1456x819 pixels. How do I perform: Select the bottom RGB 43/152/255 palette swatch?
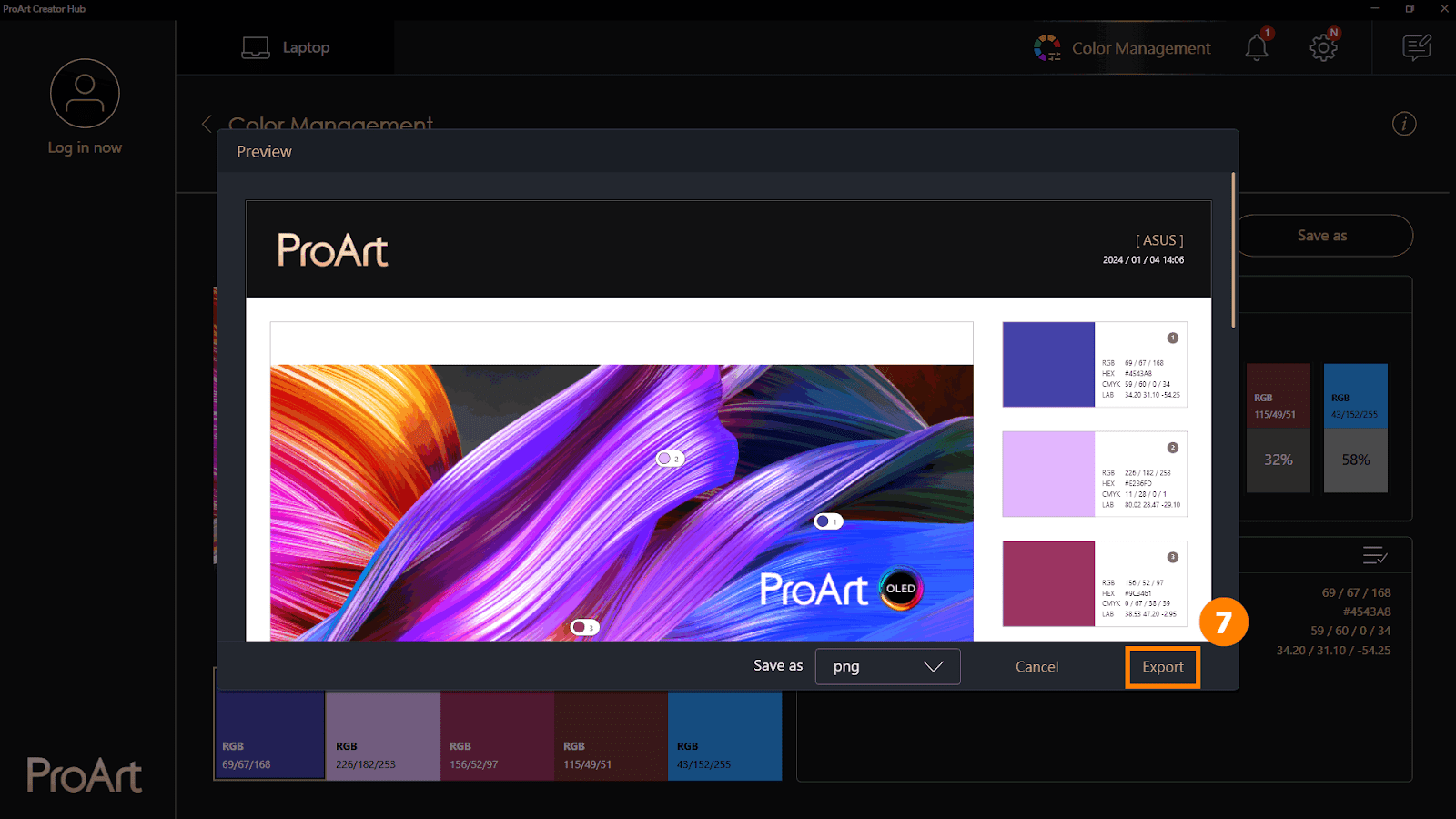click(724, 735)
